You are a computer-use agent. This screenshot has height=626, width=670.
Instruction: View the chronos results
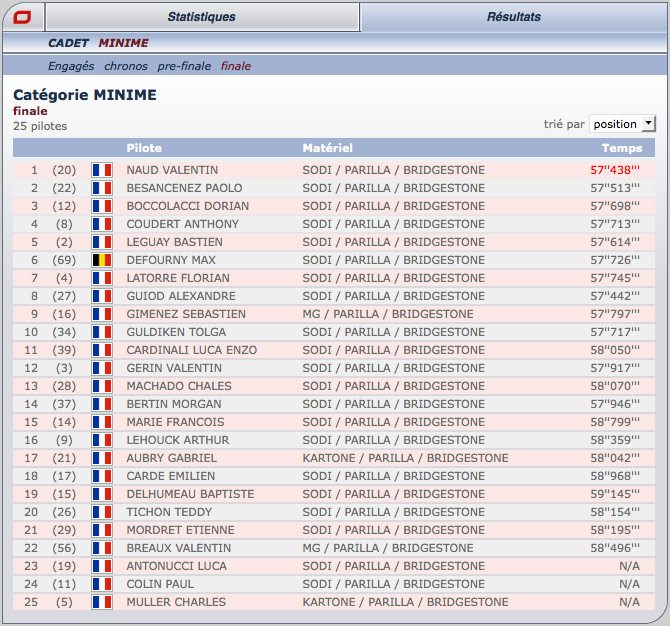[x=126, y=66]
